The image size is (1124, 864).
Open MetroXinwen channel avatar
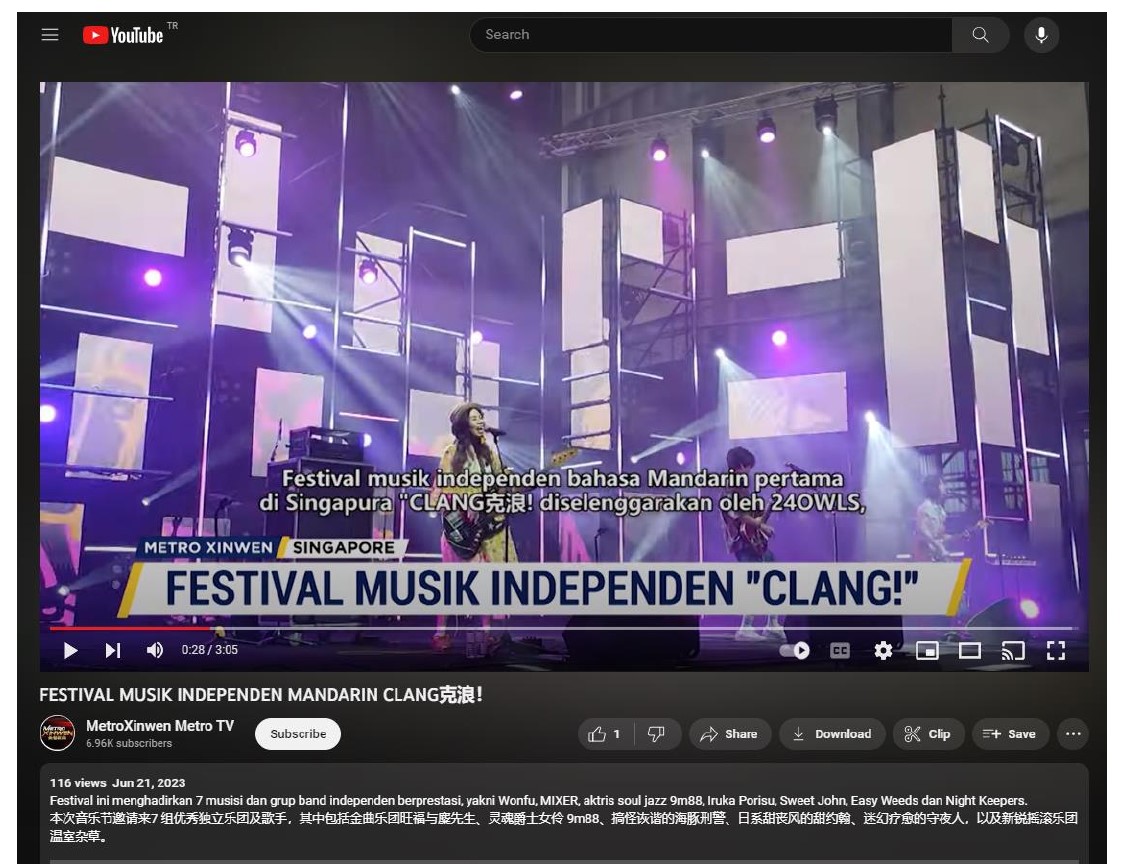click(57, 734)
